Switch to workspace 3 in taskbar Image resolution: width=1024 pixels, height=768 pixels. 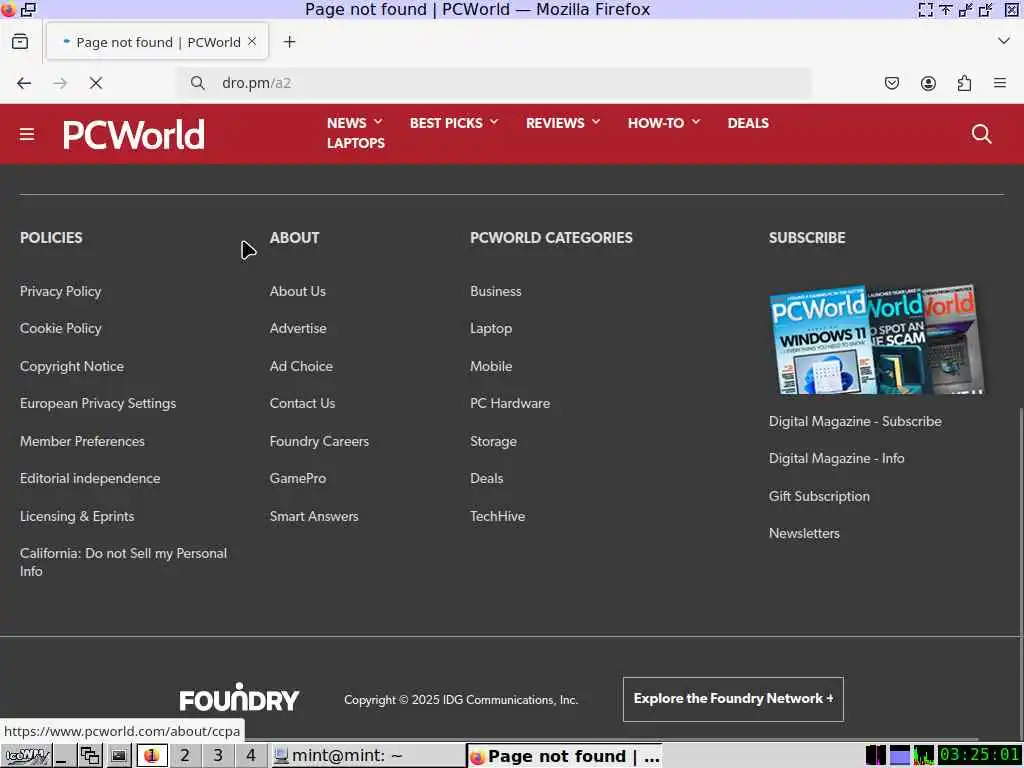tap(218, 756)
